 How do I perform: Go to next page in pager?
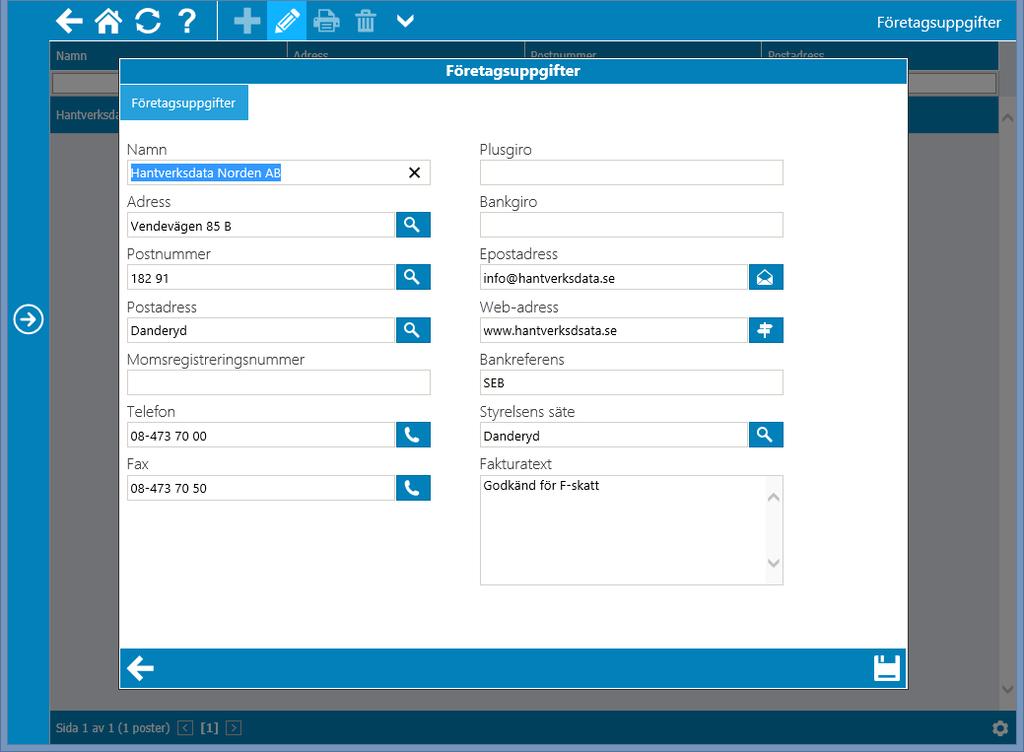(233, 728)
